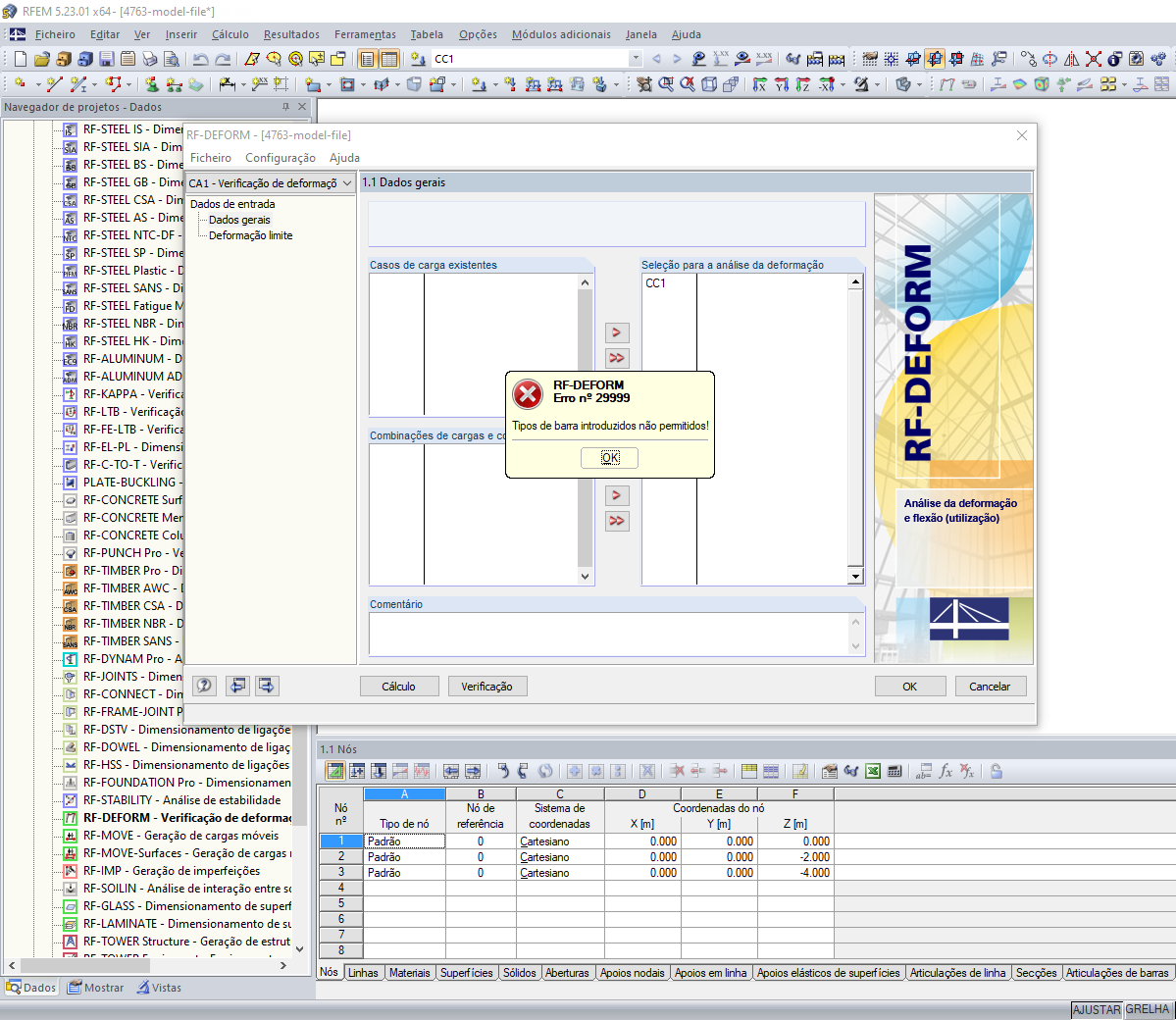Screen dimensions: 1176x1020
Task: Click the view in Y direction icon
Action: point(782,84)
